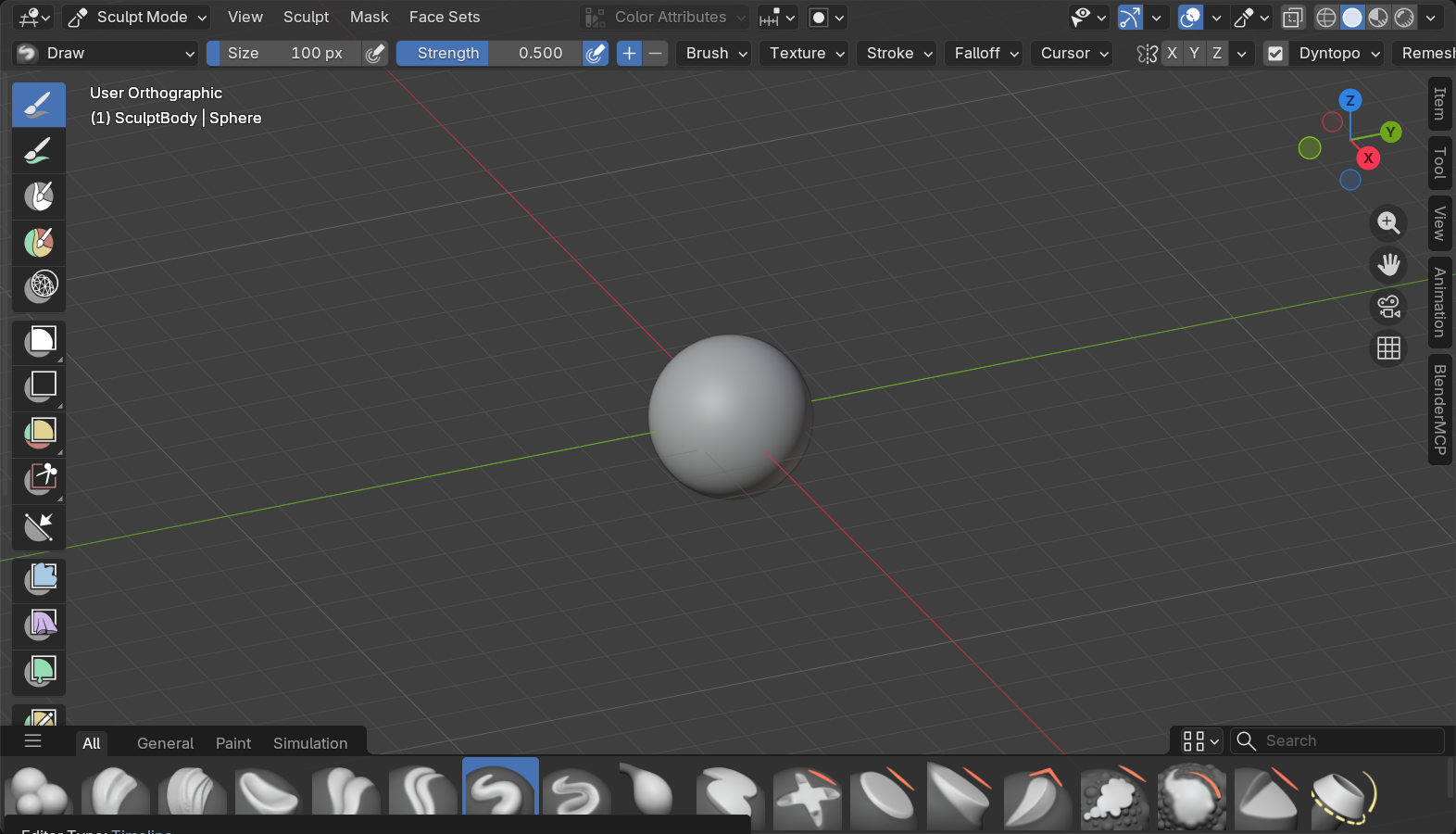Switch perspective/orthographic with the grid icon
Viewport: 1456px width, 834px height.
point(1388,348)
